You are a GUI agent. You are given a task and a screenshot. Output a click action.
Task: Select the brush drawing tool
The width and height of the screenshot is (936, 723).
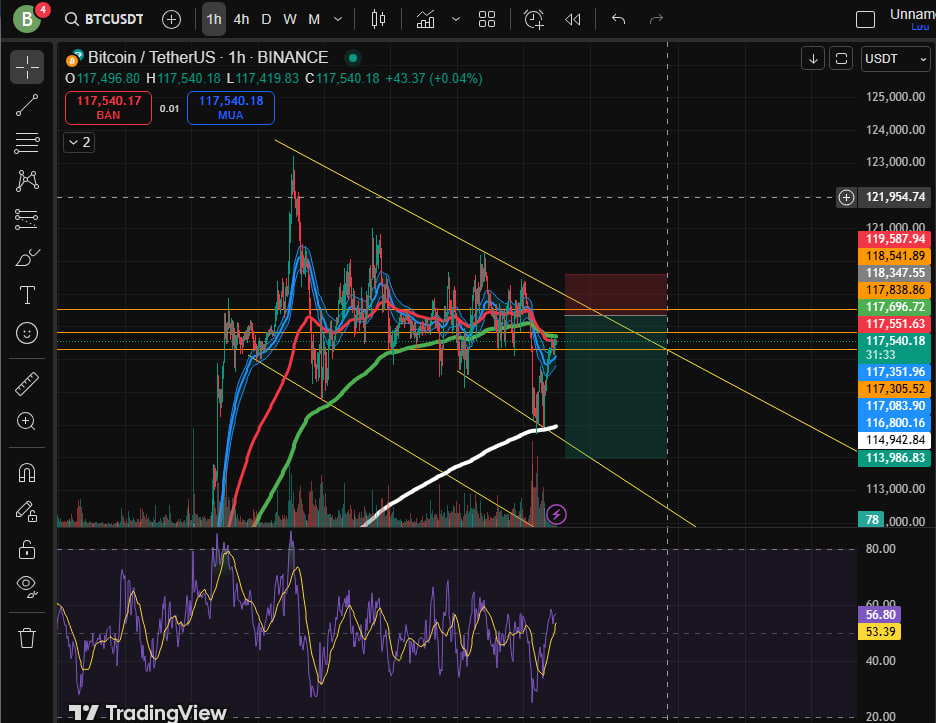(27, 257)
